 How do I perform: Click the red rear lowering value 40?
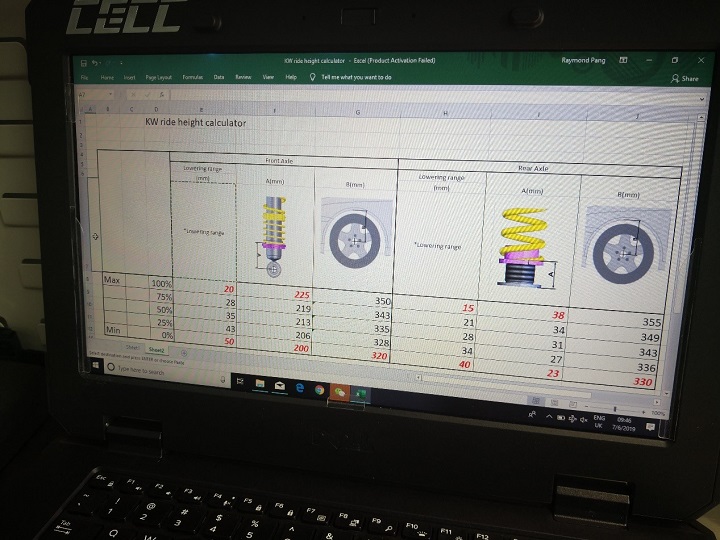464,365
